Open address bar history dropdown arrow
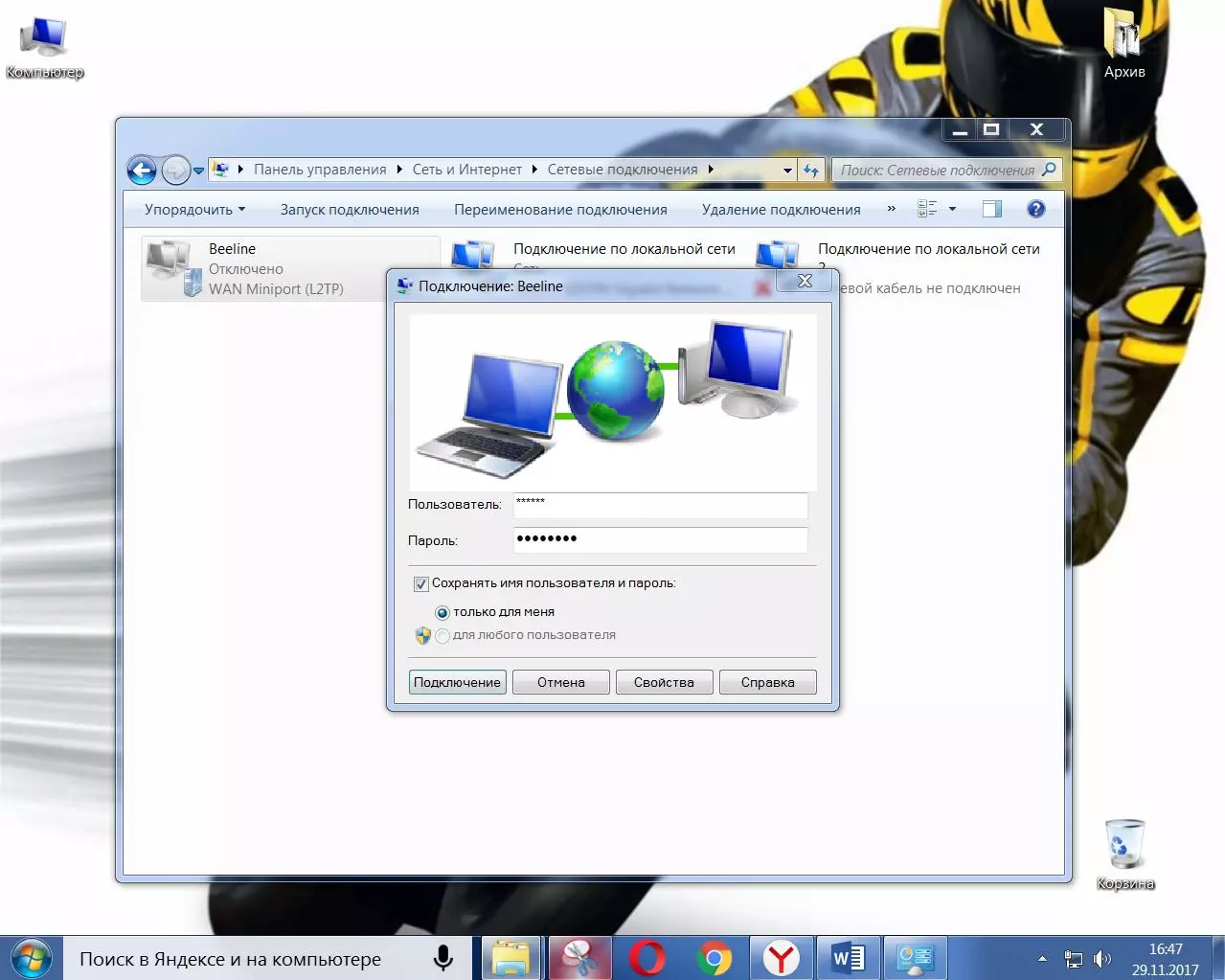The image size is (1225, 980). pos(788,171)
